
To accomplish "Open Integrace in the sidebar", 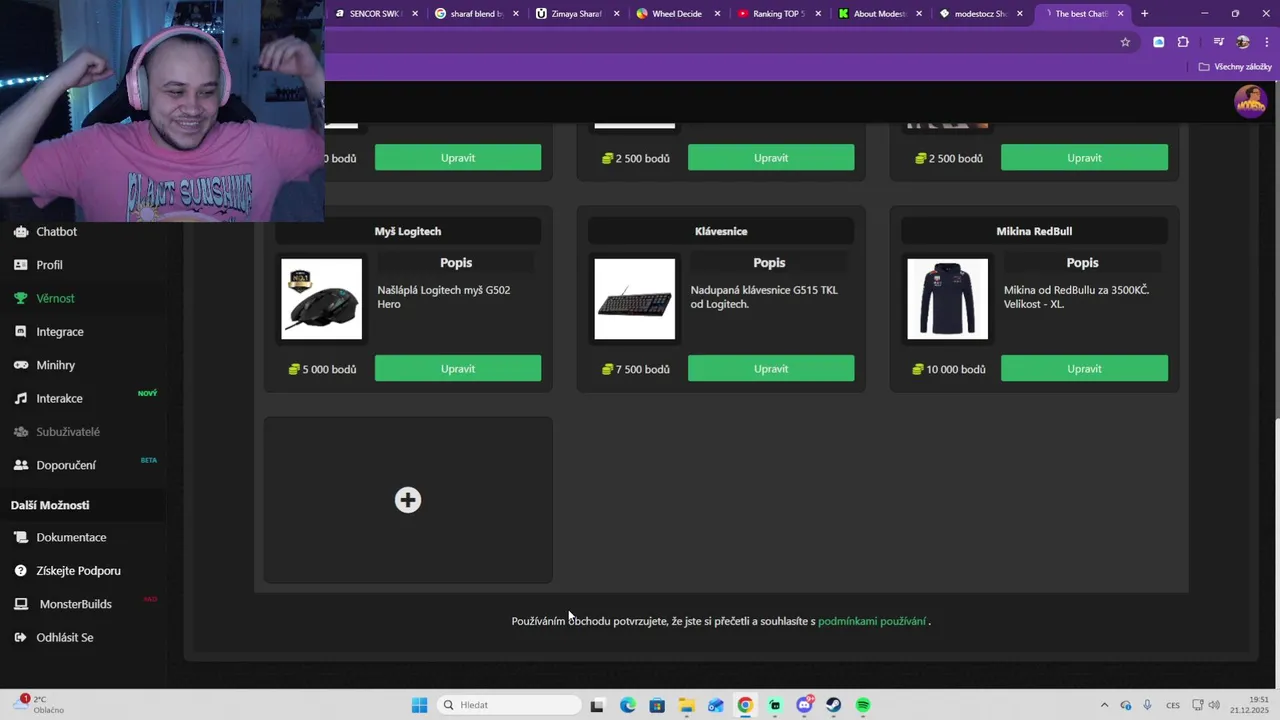I will [60, 332].
